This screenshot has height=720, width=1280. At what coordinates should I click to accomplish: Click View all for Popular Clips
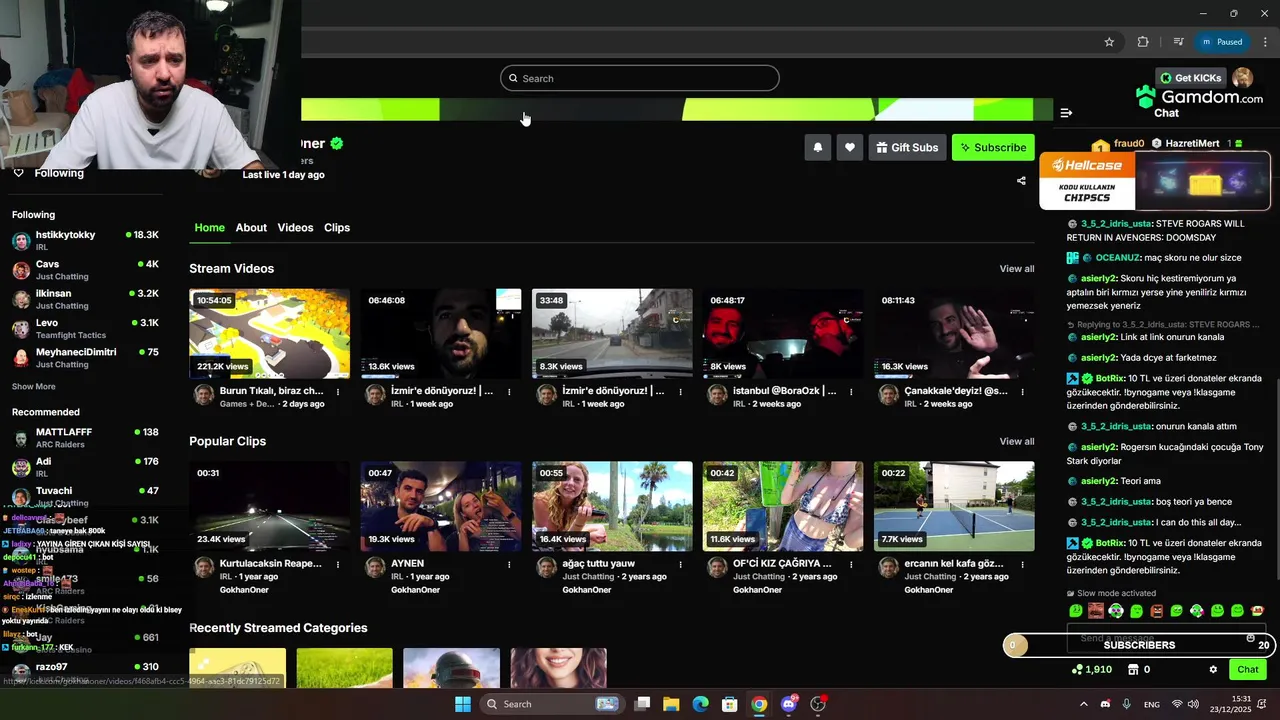1017,441
